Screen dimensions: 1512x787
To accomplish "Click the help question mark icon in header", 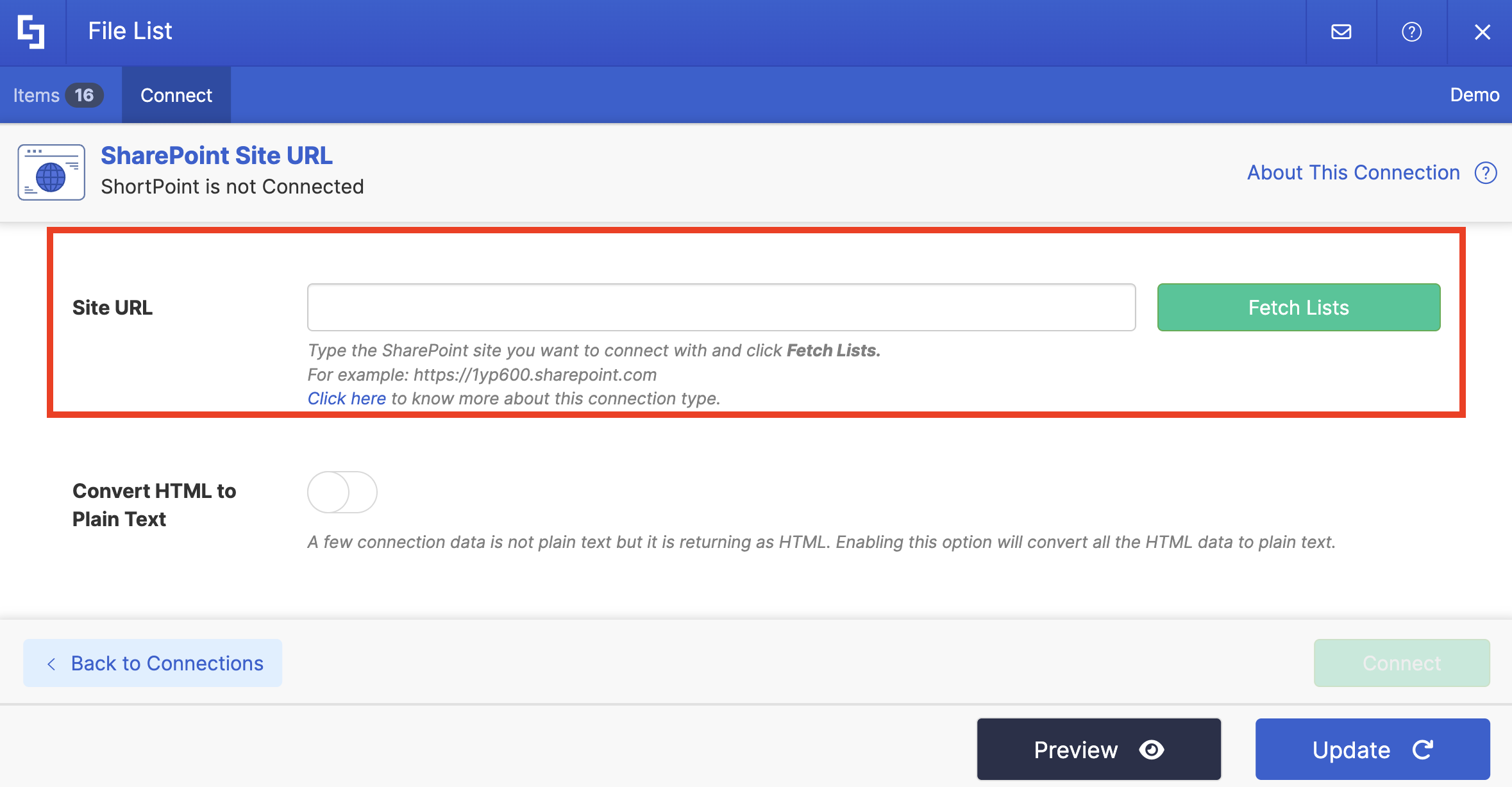I will (x=1411, y=32).
